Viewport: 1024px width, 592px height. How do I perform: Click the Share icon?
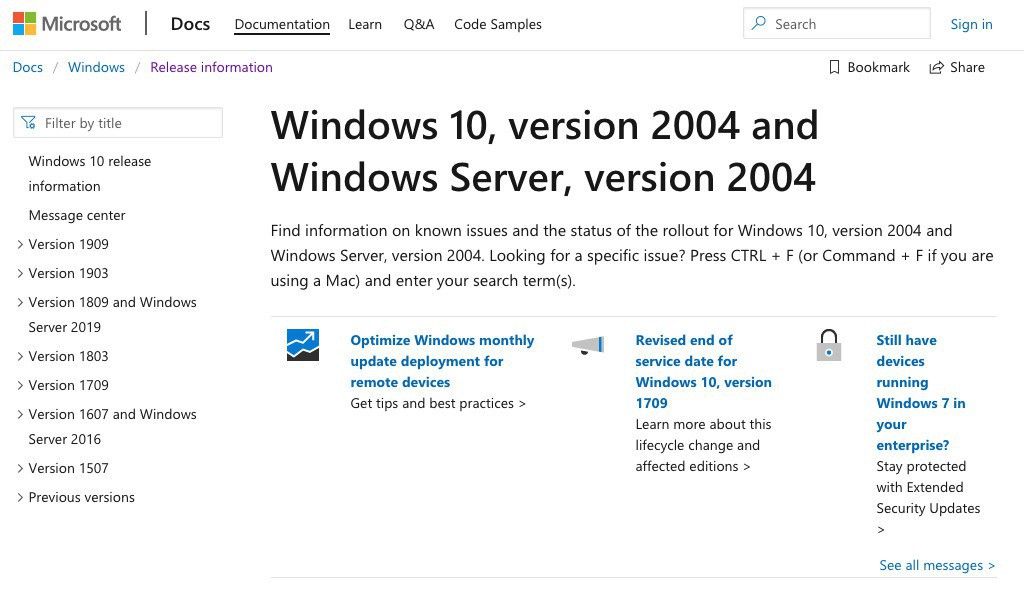pyautogui.click(x=937, y=67)
